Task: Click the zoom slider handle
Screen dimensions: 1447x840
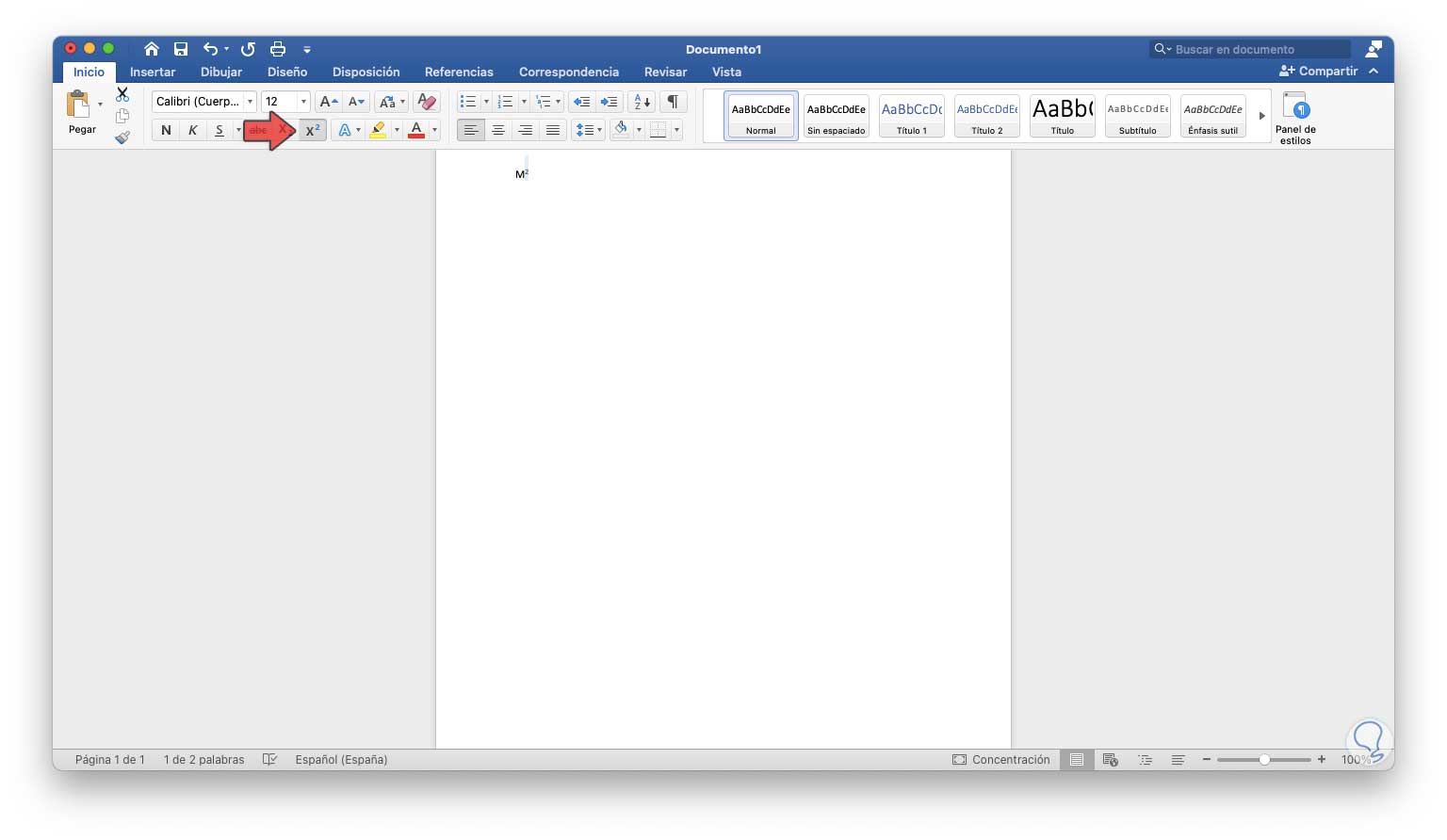Action: tap(1264, 759)
